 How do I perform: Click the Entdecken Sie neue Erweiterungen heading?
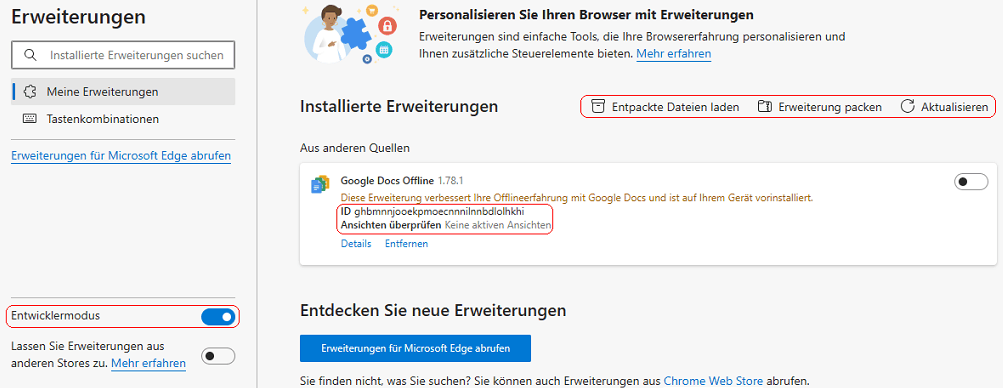point(433,311)
